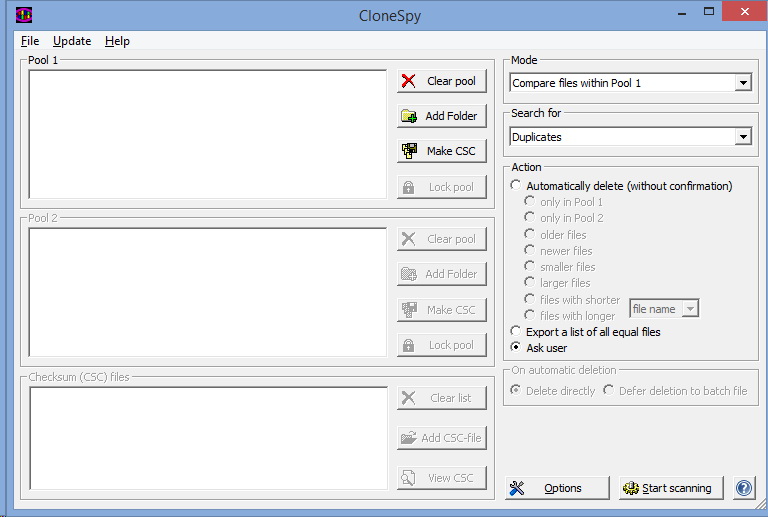Select newer files radio option
The height and width of the screenshot is (517, 768).
(558, 251)
